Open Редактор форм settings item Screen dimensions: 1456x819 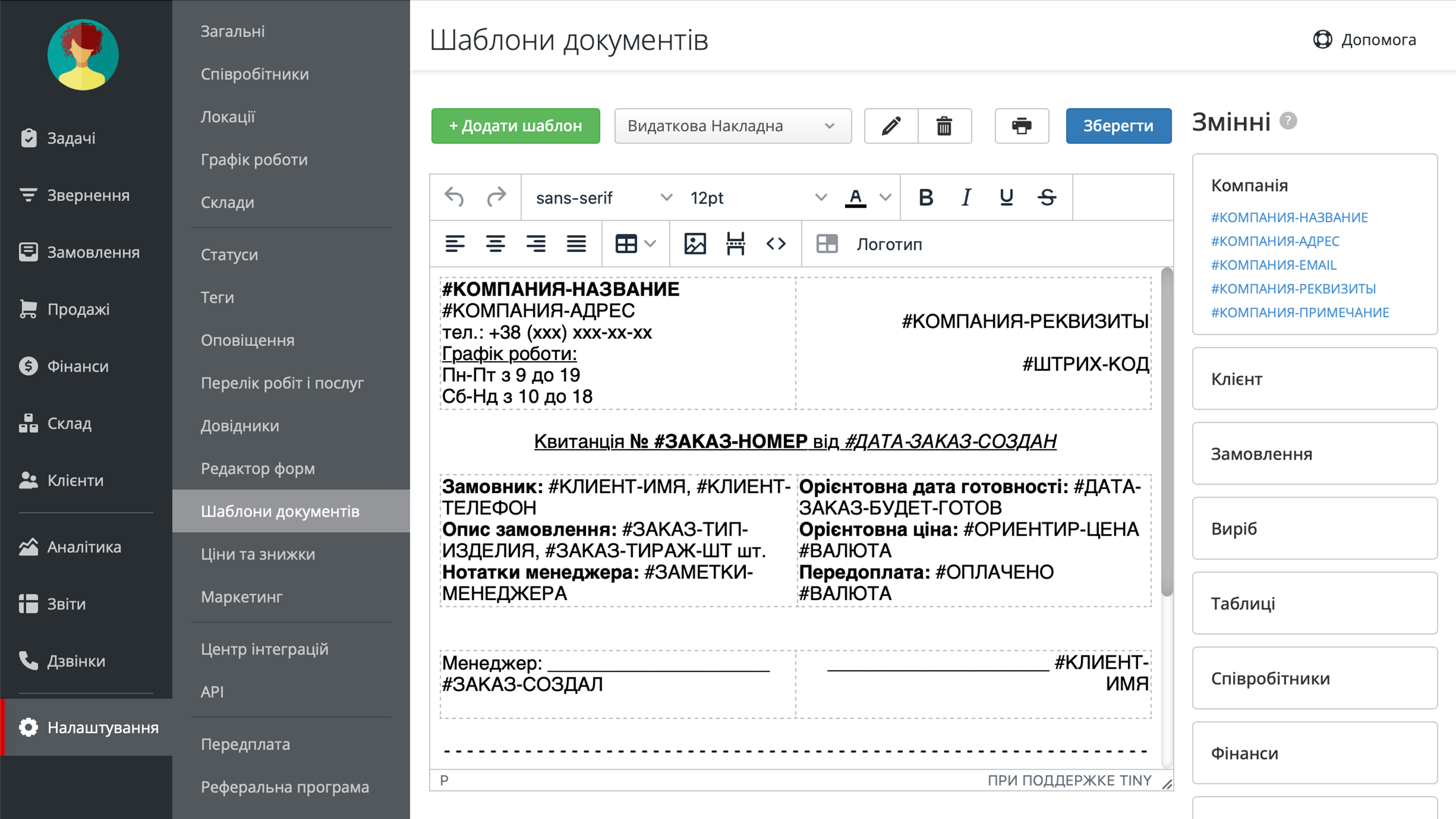coord(291,468)
